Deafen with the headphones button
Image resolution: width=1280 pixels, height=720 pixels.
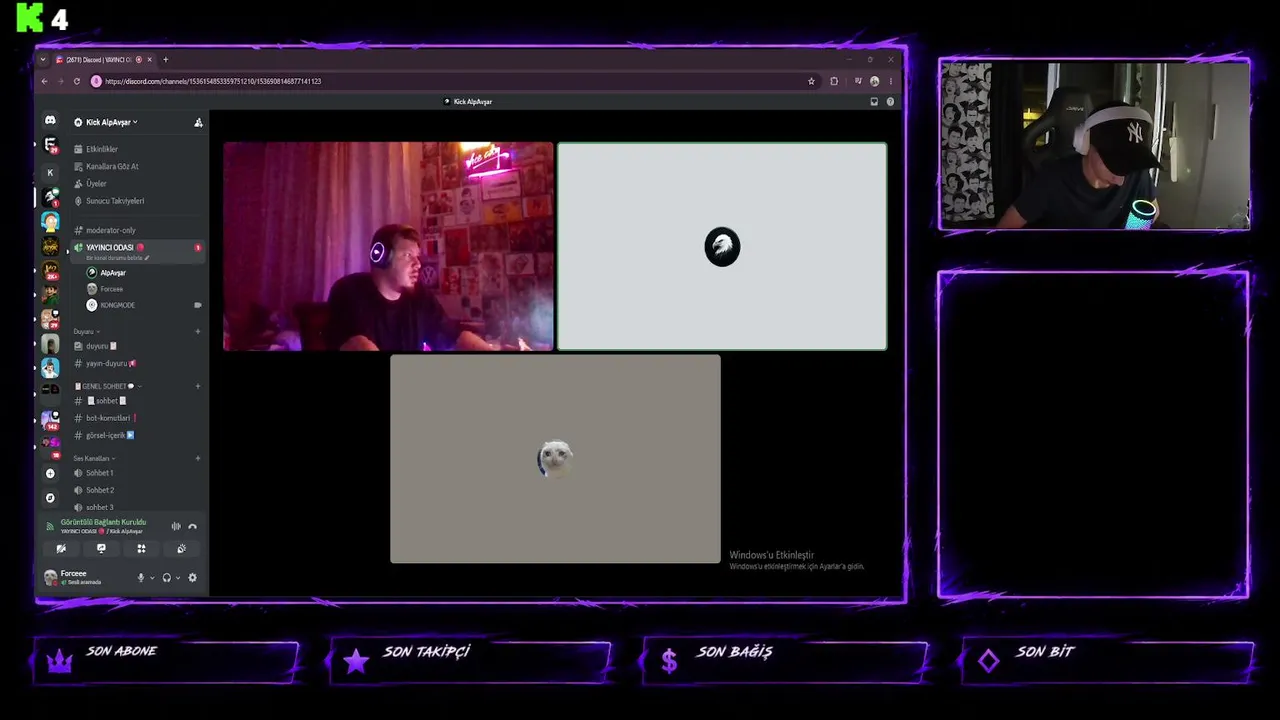click(166, 577)
